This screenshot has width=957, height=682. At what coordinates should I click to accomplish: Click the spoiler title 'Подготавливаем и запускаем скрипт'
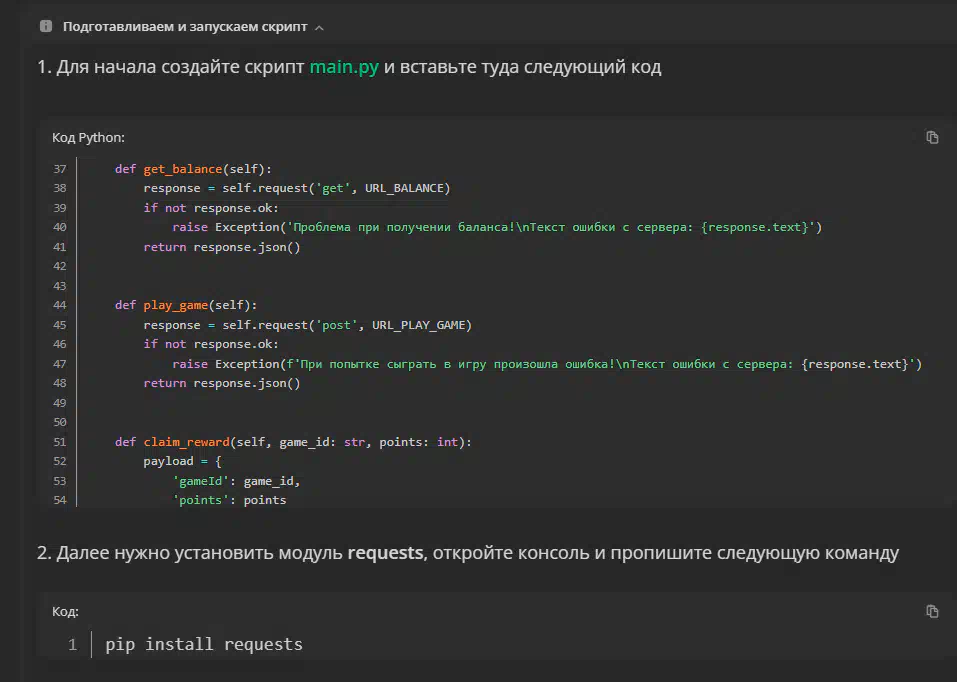click(185, 27)
